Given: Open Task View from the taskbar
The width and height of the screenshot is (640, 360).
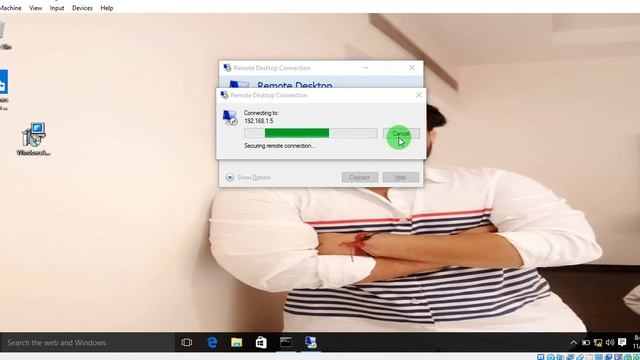Looking at the screenshot, I should click(x=187, y=342).
